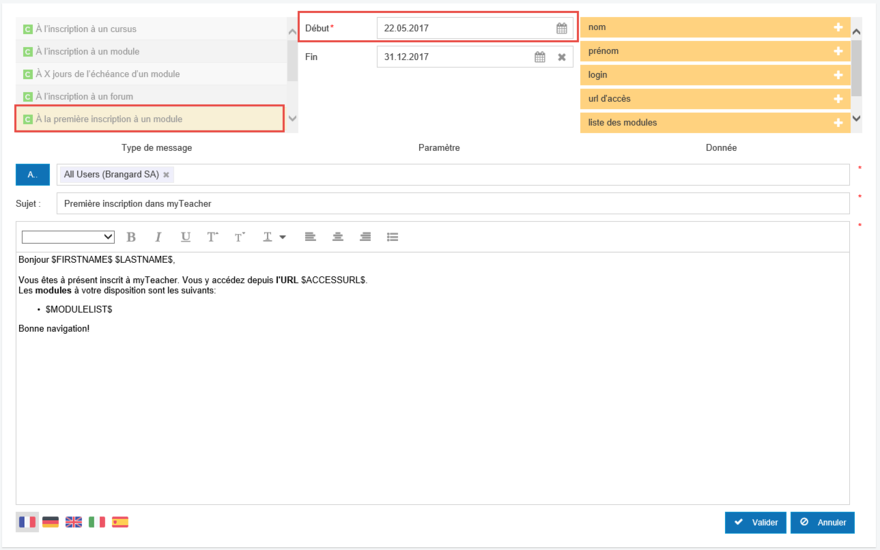Clear the Fin date with the X

click(x=562, y=57)
